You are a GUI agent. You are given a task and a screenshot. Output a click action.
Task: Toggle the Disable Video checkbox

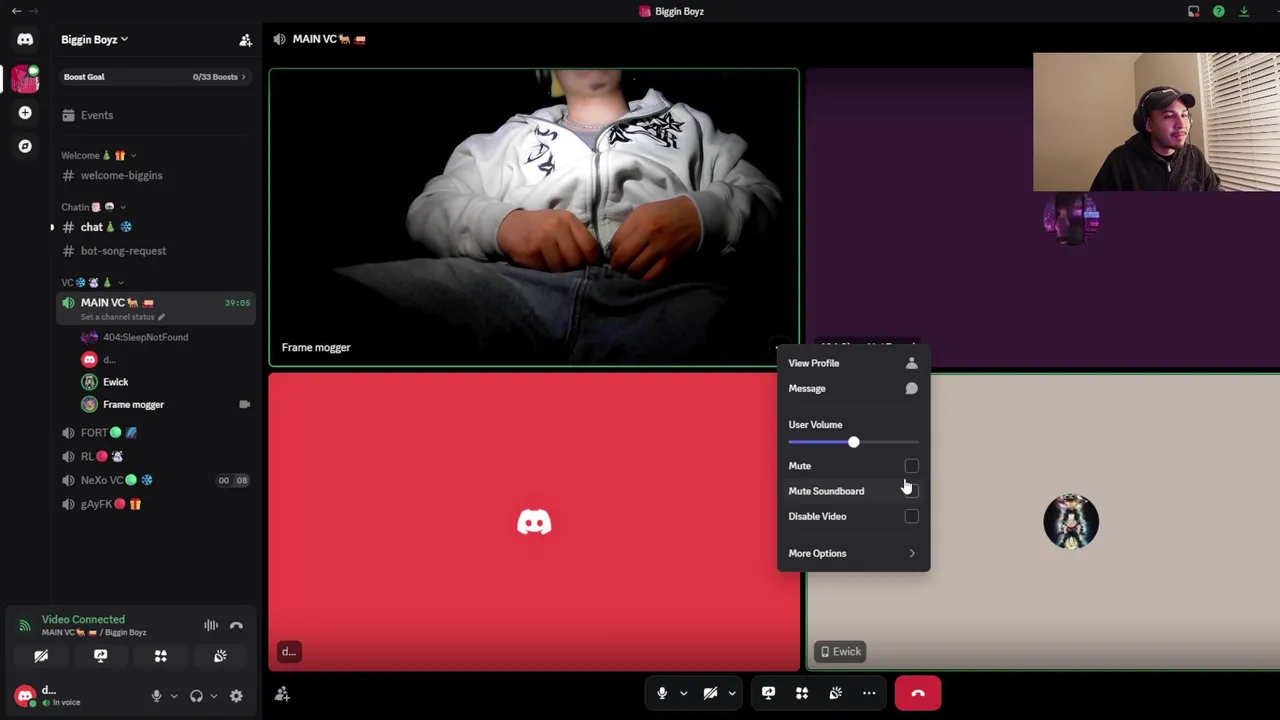point(911,516)
